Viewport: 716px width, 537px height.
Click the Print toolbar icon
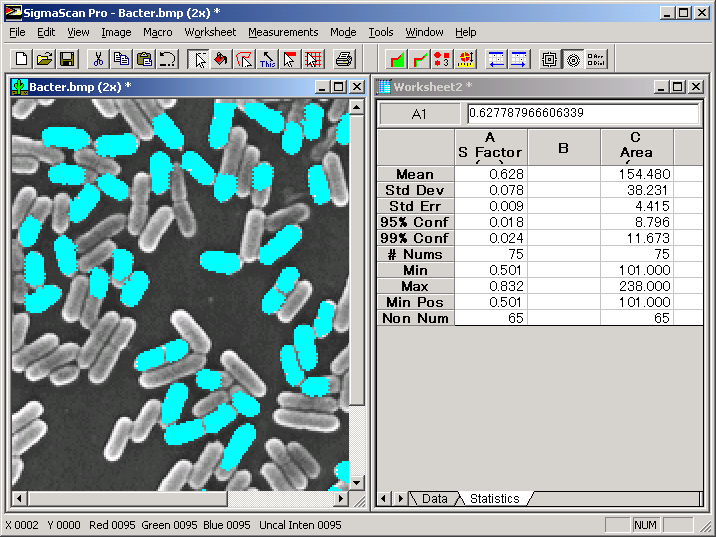click(x=344, y=59)
